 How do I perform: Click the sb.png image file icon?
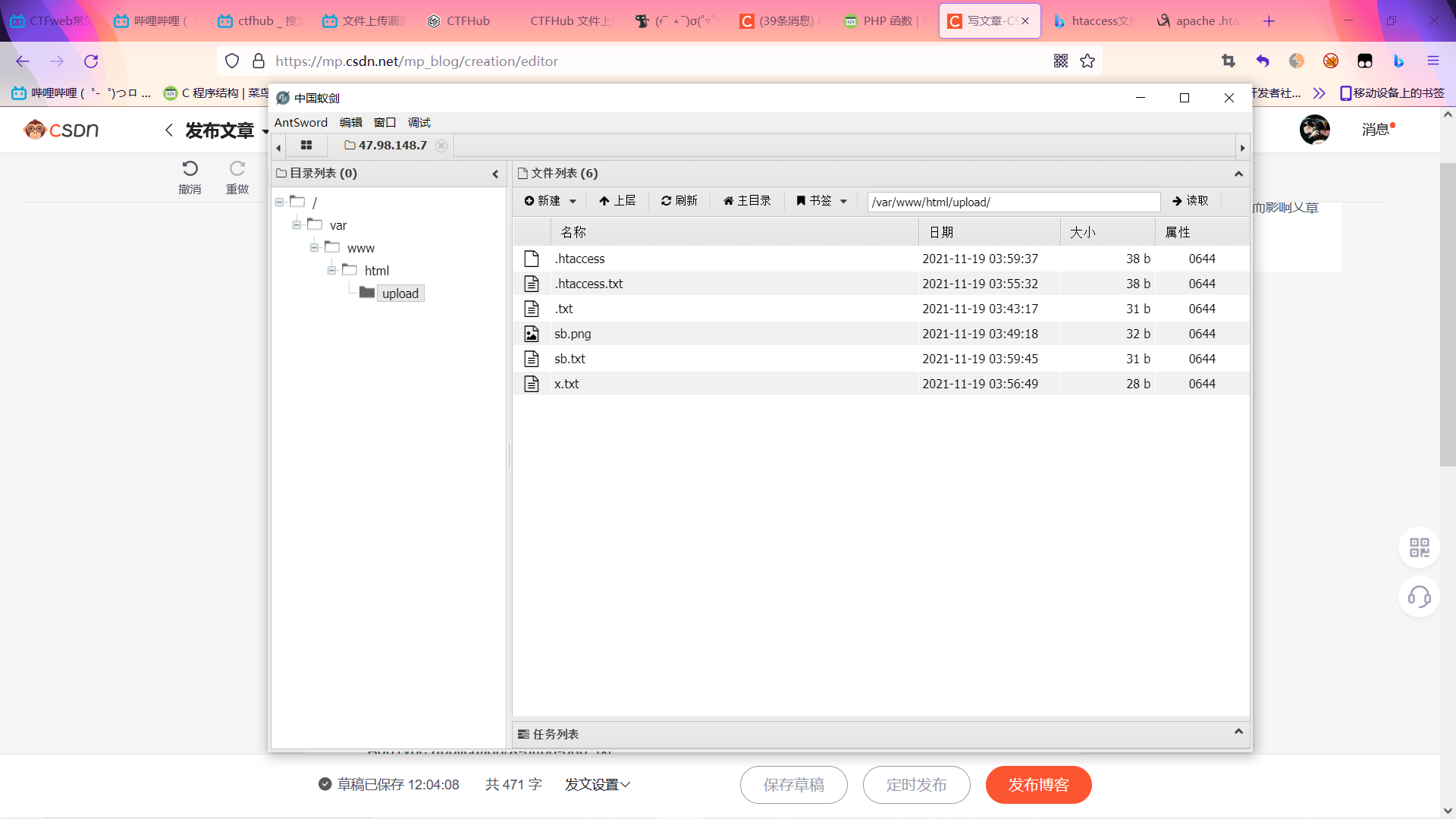pyautogui.click(x=532, y=334)
